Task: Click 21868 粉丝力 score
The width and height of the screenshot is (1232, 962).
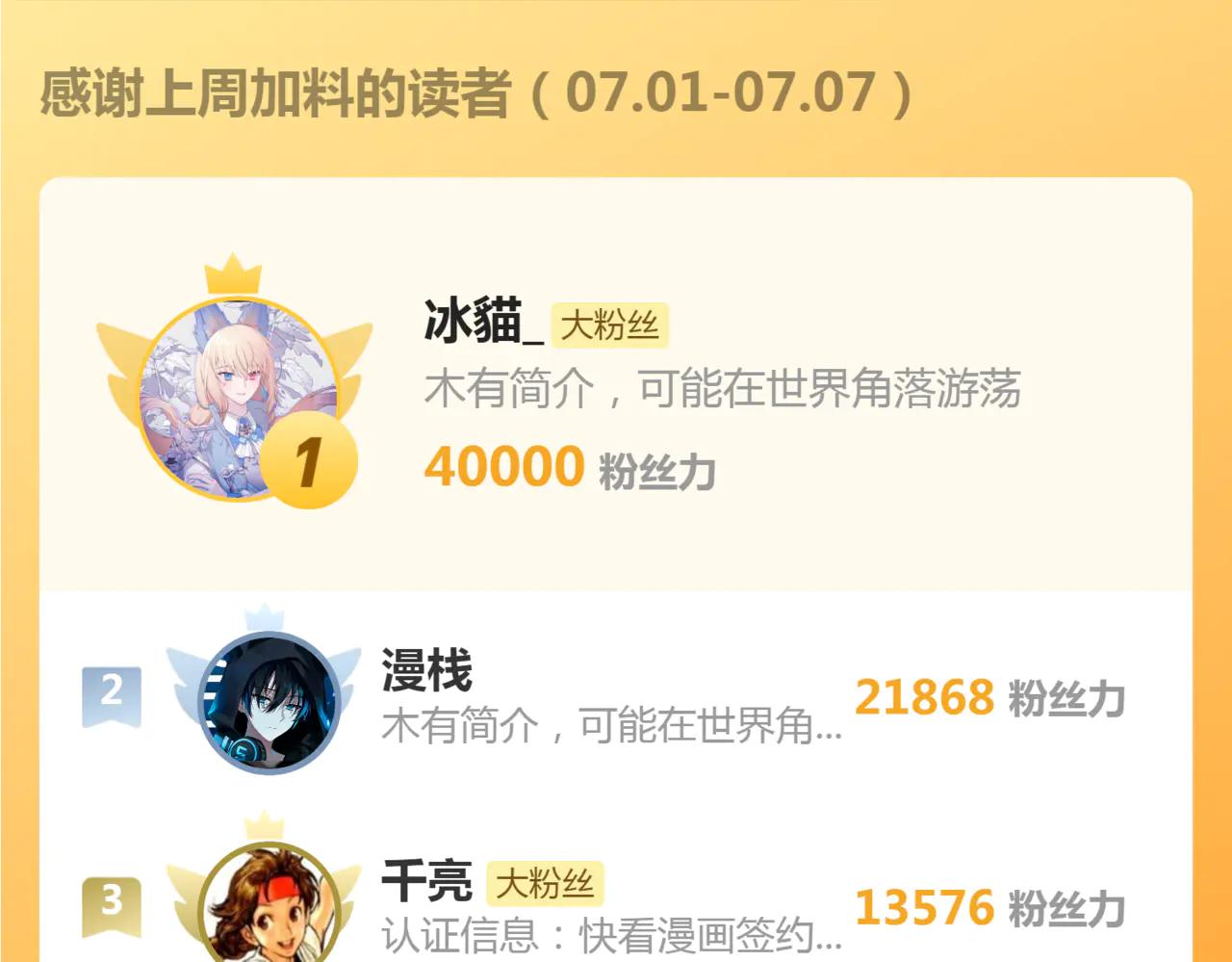Action: [x=989, y=698]
